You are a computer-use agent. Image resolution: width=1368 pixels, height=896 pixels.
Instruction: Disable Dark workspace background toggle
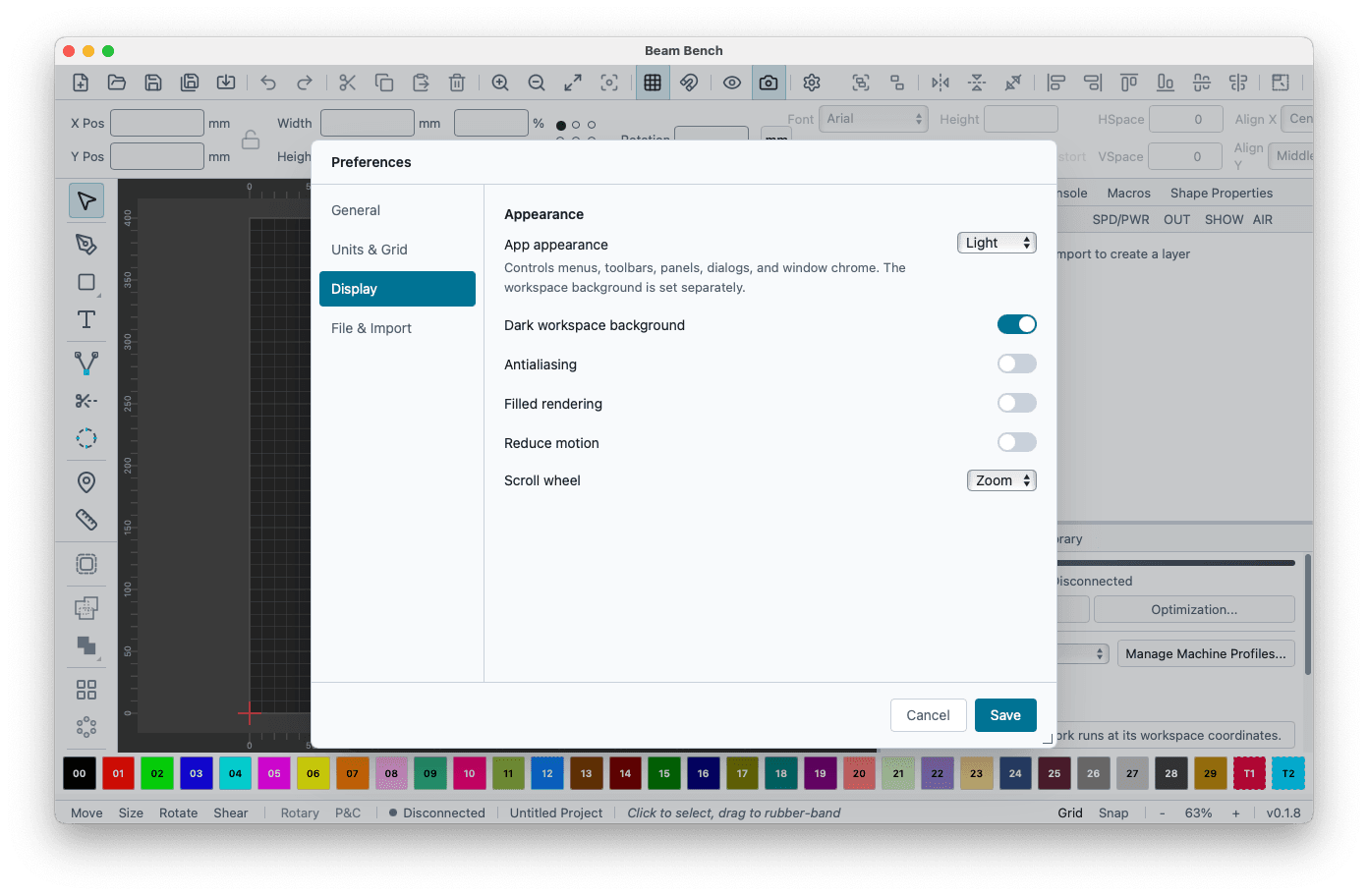click(1017, 324)
